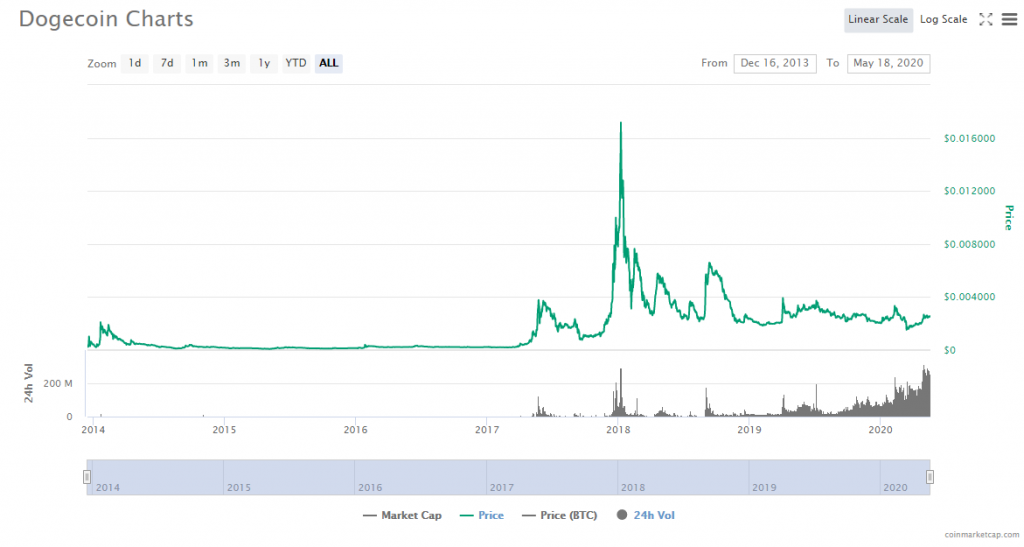Image resolution: width=1024 pixels, height=547 pixels.
Task: Click the vertical Price axis title
Action: point(1008,218)
